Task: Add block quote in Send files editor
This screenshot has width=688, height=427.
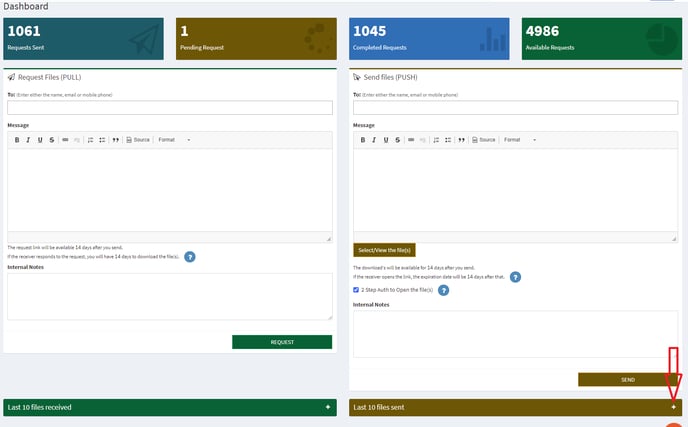Action: pyautogui.click(x=461, y=140)
